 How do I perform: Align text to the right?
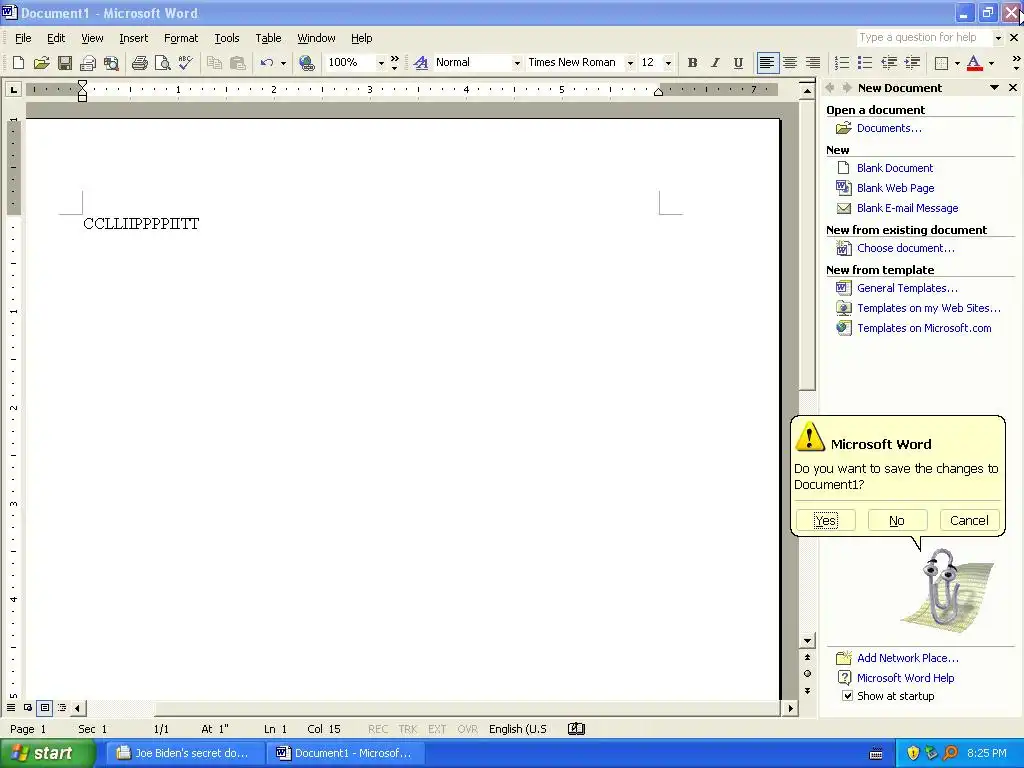(x=812, y=63)
